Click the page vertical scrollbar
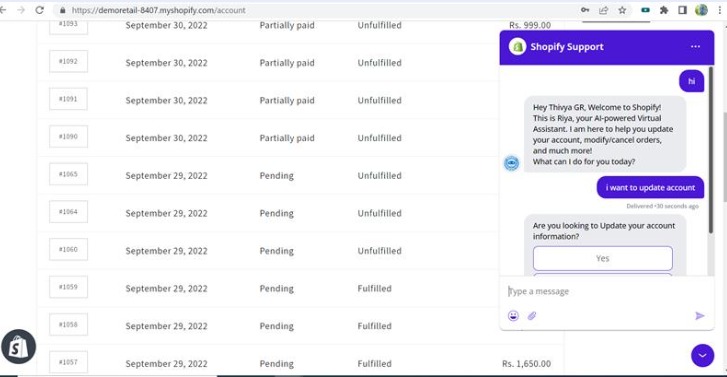This screenshot has height=377, width=727. coord(724,158)
